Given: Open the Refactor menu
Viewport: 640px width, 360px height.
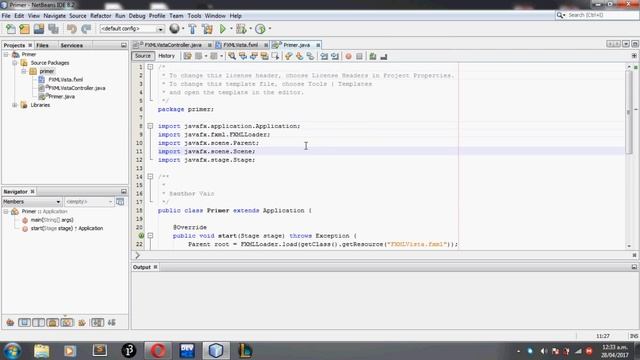Looking at the screenshot, I should [x=101, y=16].
